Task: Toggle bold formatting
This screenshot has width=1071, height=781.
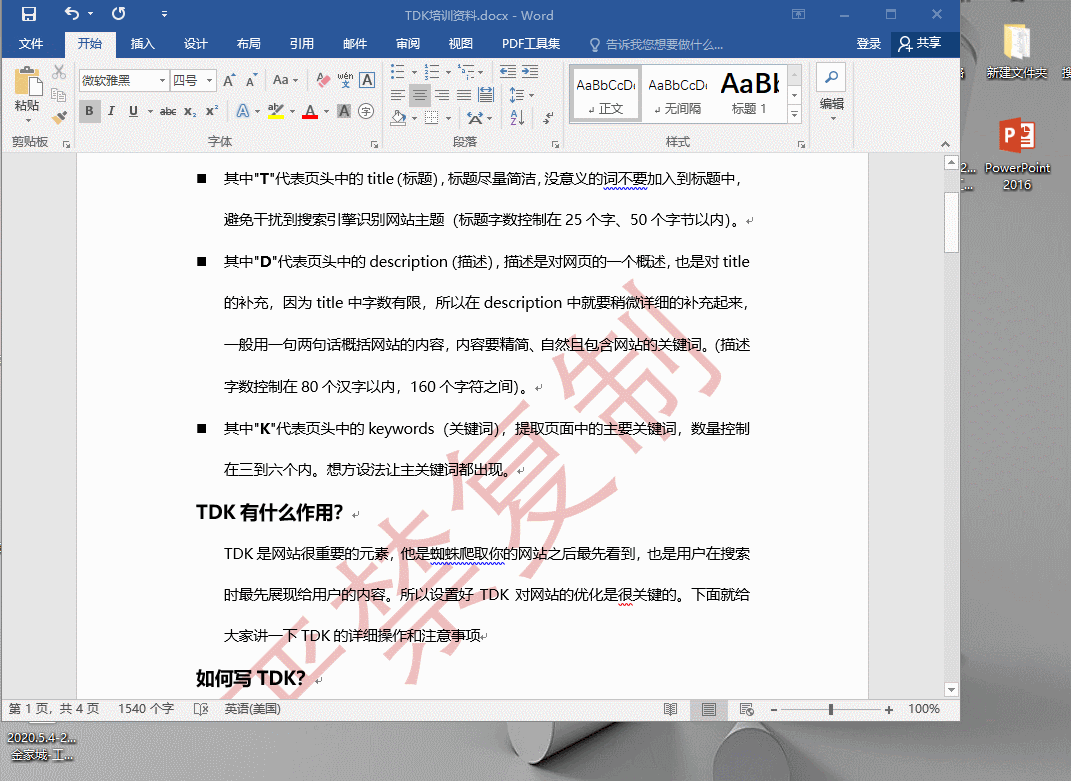Action: pos(90,109)
